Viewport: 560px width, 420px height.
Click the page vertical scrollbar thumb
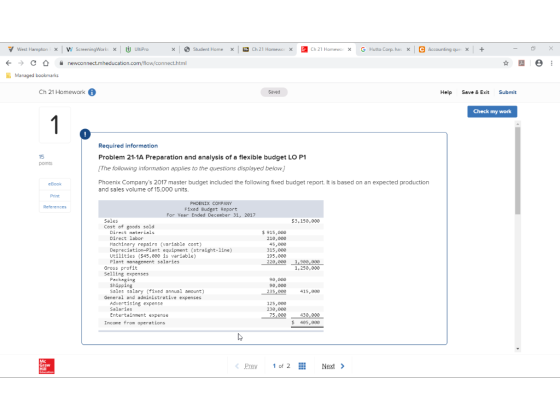point(518,170)
